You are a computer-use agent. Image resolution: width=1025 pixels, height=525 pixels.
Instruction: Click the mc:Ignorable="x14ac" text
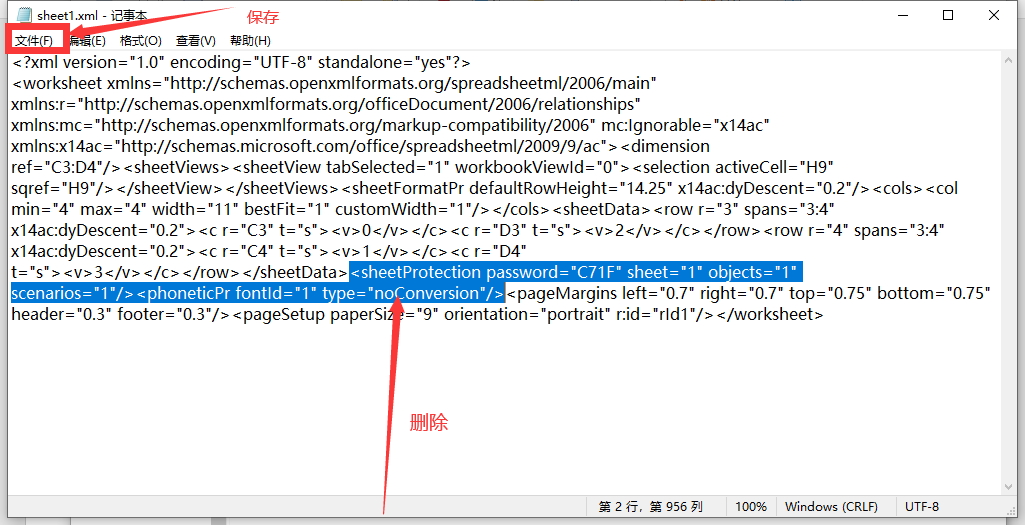click(685, 126)
